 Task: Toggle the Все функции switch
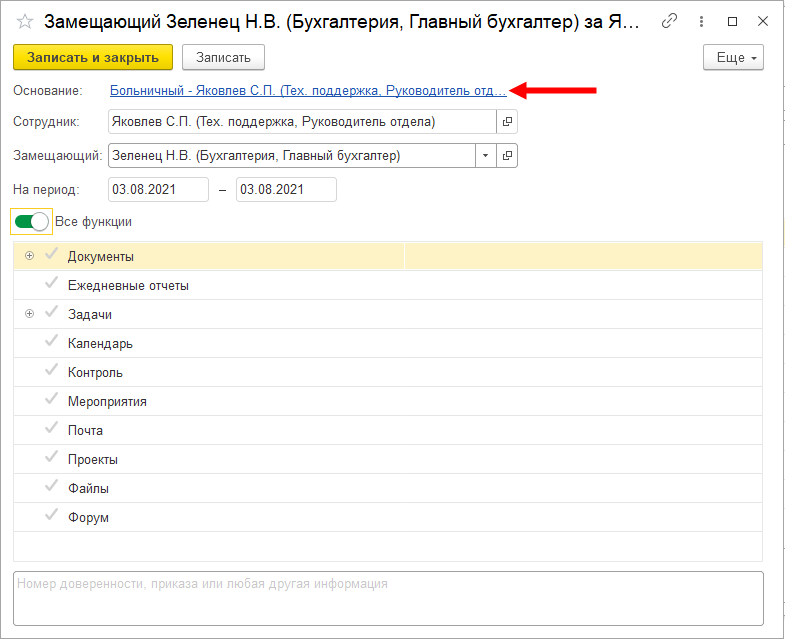[x=31, y=222]
